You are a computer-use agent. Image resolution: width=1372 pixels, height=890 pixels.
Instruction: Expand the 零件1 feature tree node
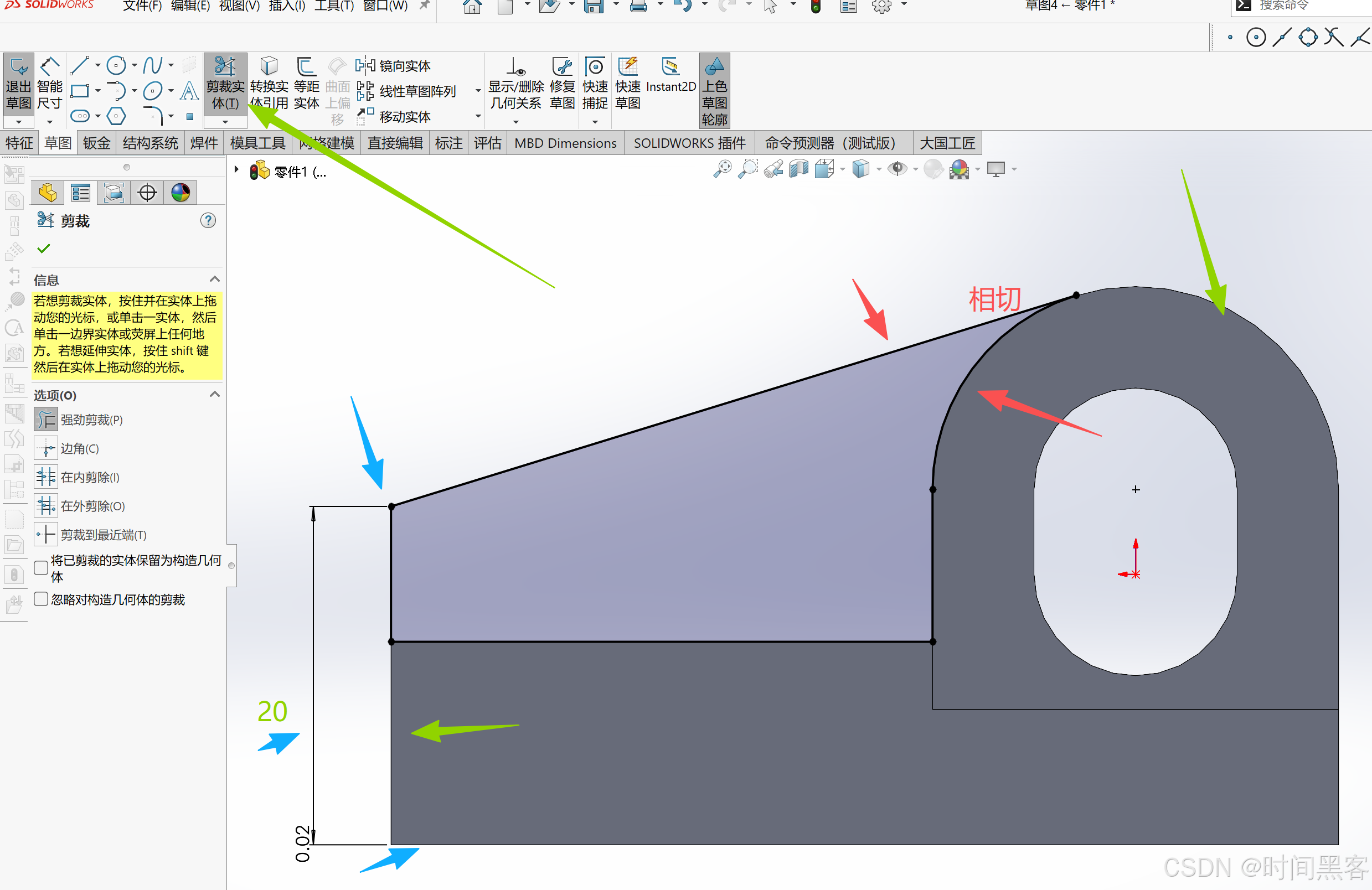click(x=236, y=170)
